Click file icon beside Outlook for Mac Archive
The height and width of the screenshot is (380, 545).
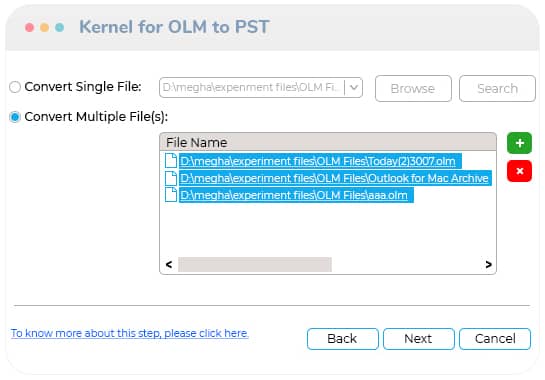coord(171,178)
